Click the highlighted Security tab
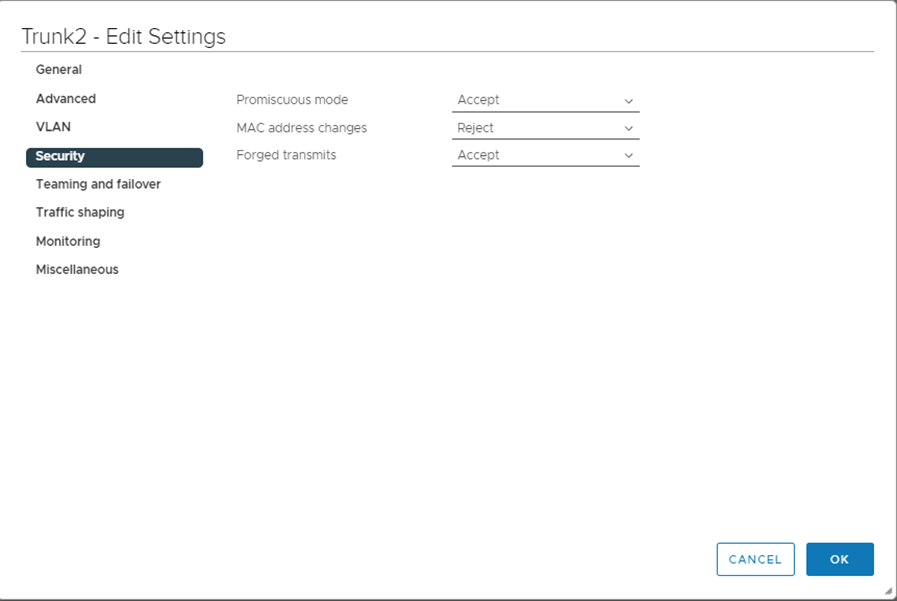897x601 pixels. (114, 157)
